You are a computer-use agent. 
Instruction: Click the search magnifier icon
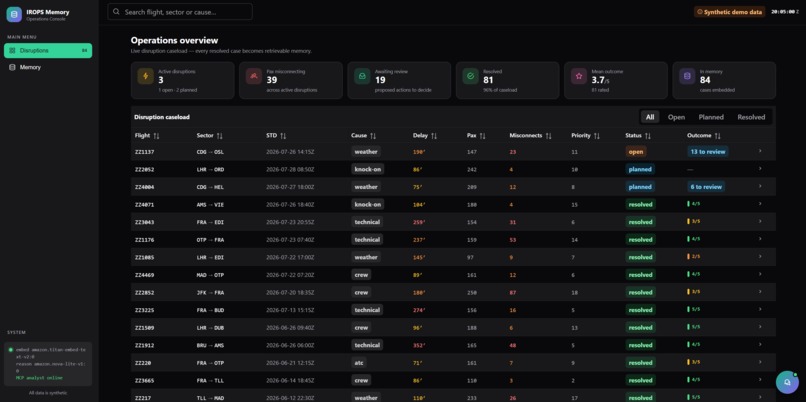(117, 12)
